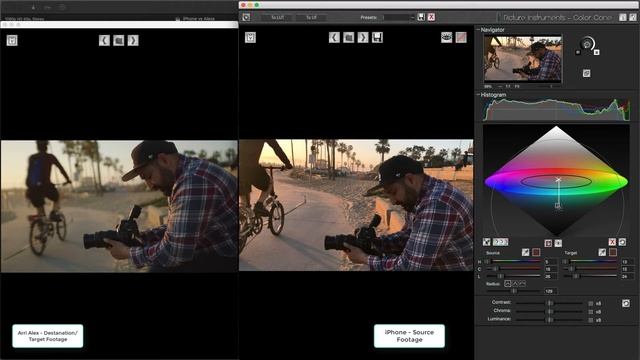The width and height of the screenshot is (640, 360).
Task: Open the help question mark icon
Action: point(633,17)
